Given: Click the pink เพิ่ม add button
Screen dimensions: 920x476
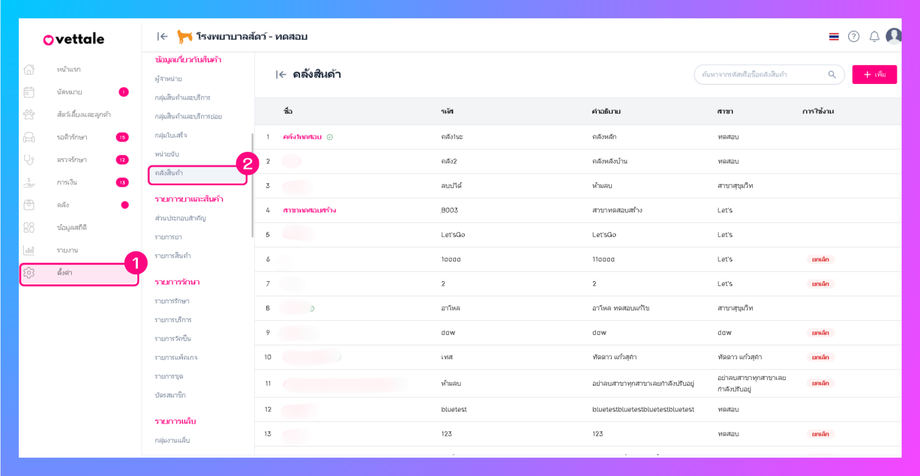Looking at the screenshot, I should (874, 75).
